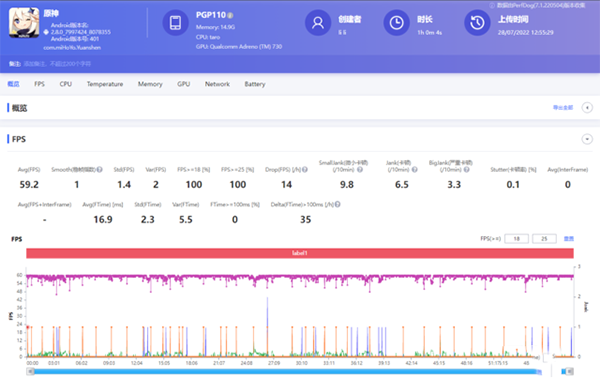Click the help icon beside BigJank

point(466,169)
